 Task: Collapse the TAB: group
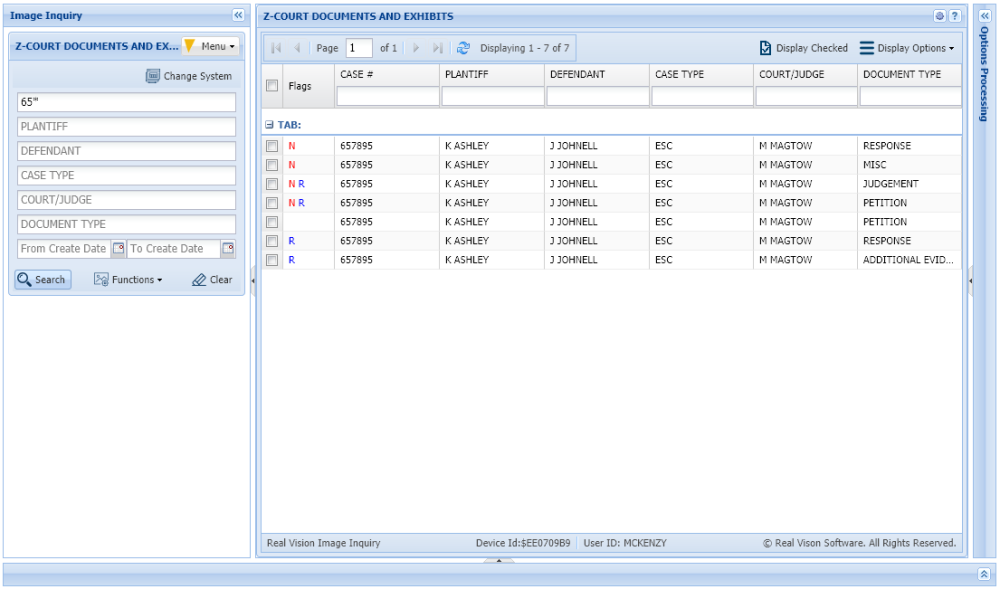coord(269,125)
